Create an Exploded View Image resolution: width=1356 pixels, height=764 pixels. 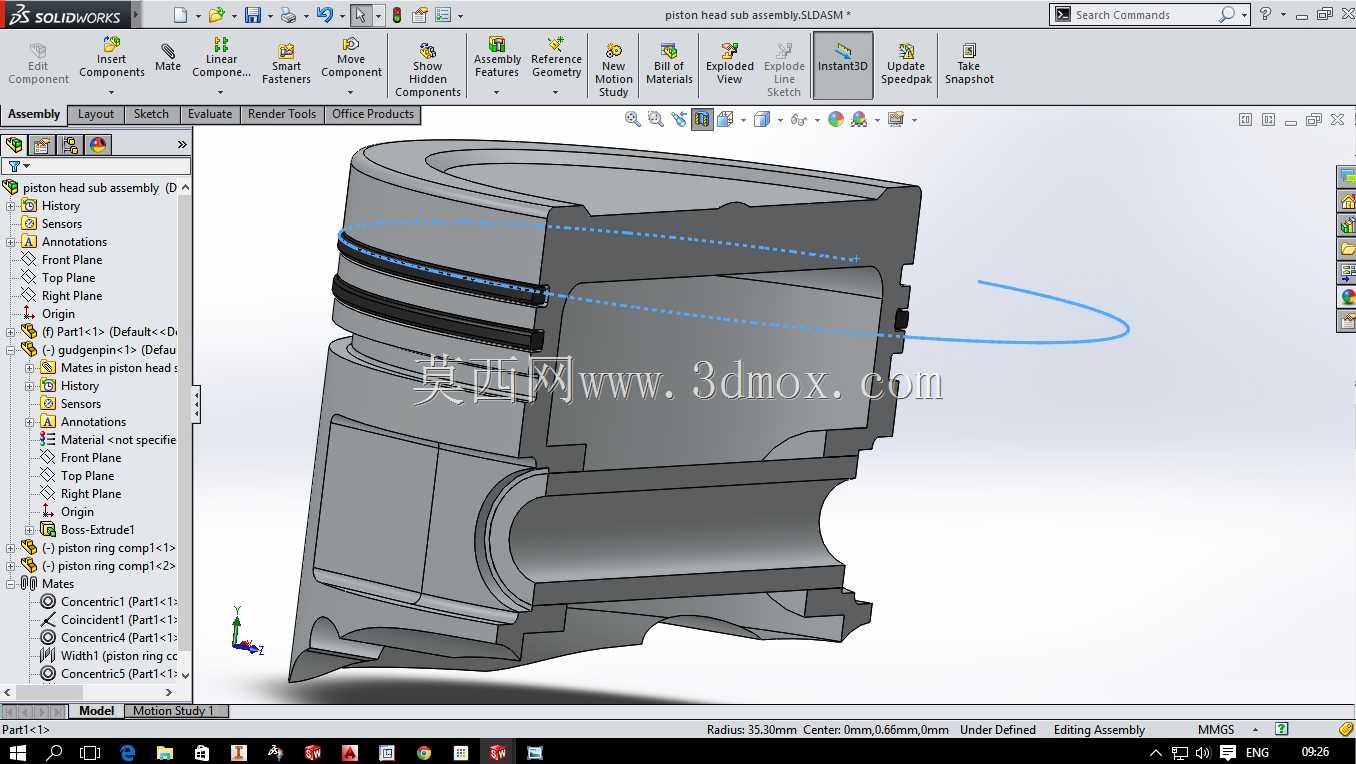tap(730, 64)
